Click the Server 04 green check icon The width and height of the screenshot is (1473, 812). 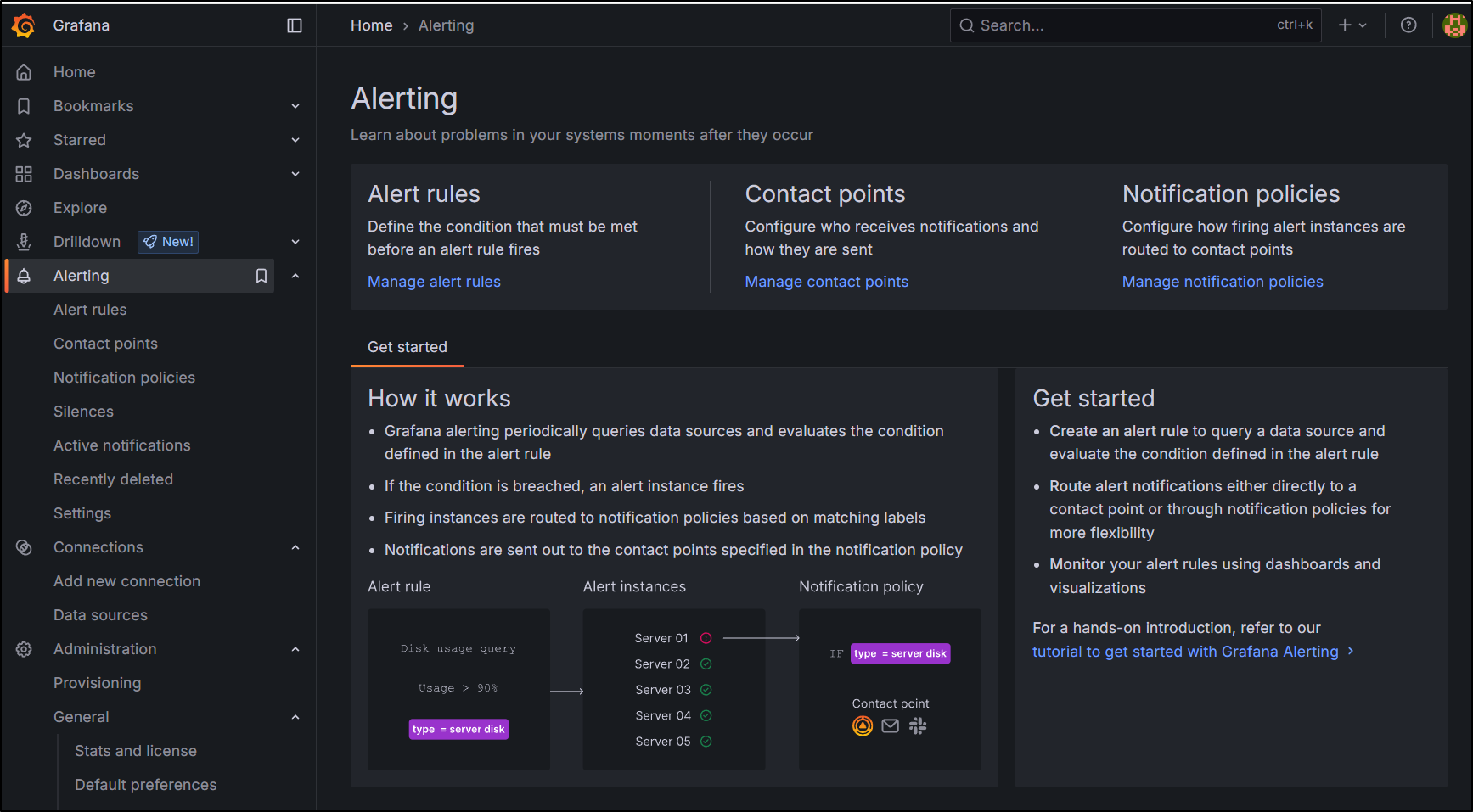click(x=706, y=715)
